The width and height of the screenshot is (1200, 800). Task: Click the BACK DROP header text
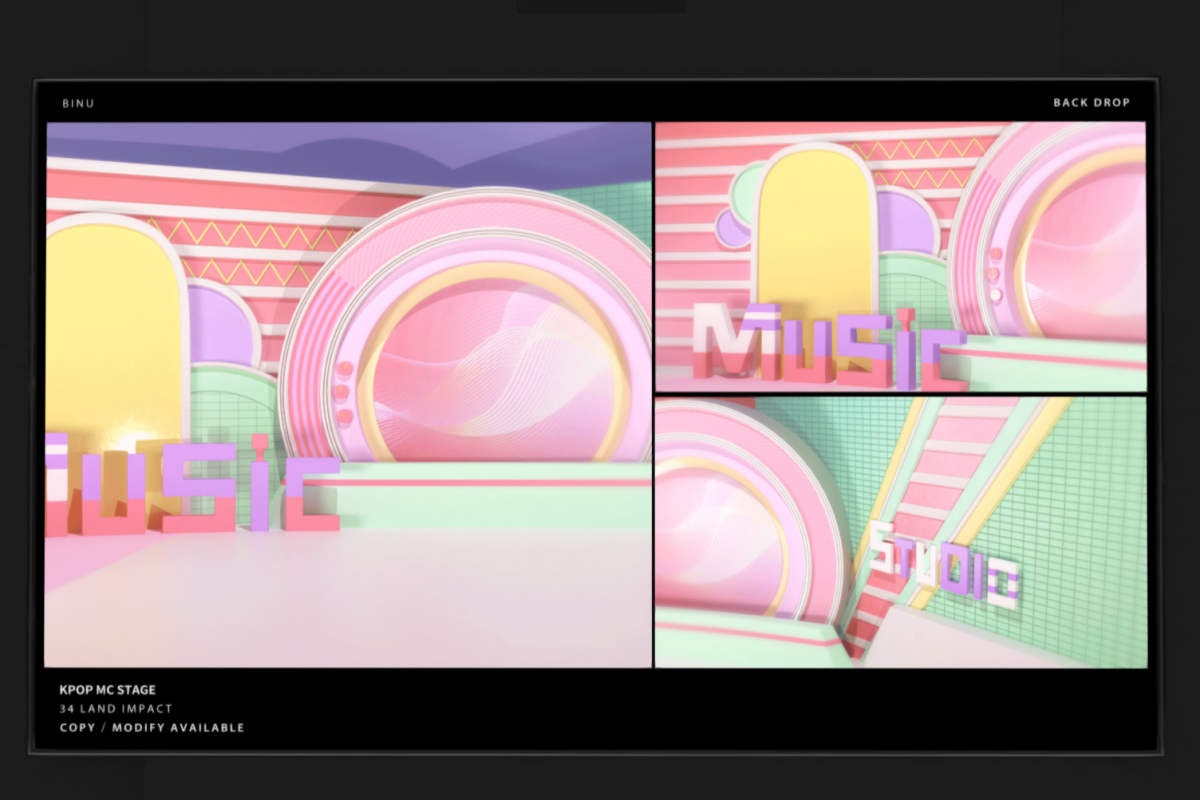(1091, 103)
